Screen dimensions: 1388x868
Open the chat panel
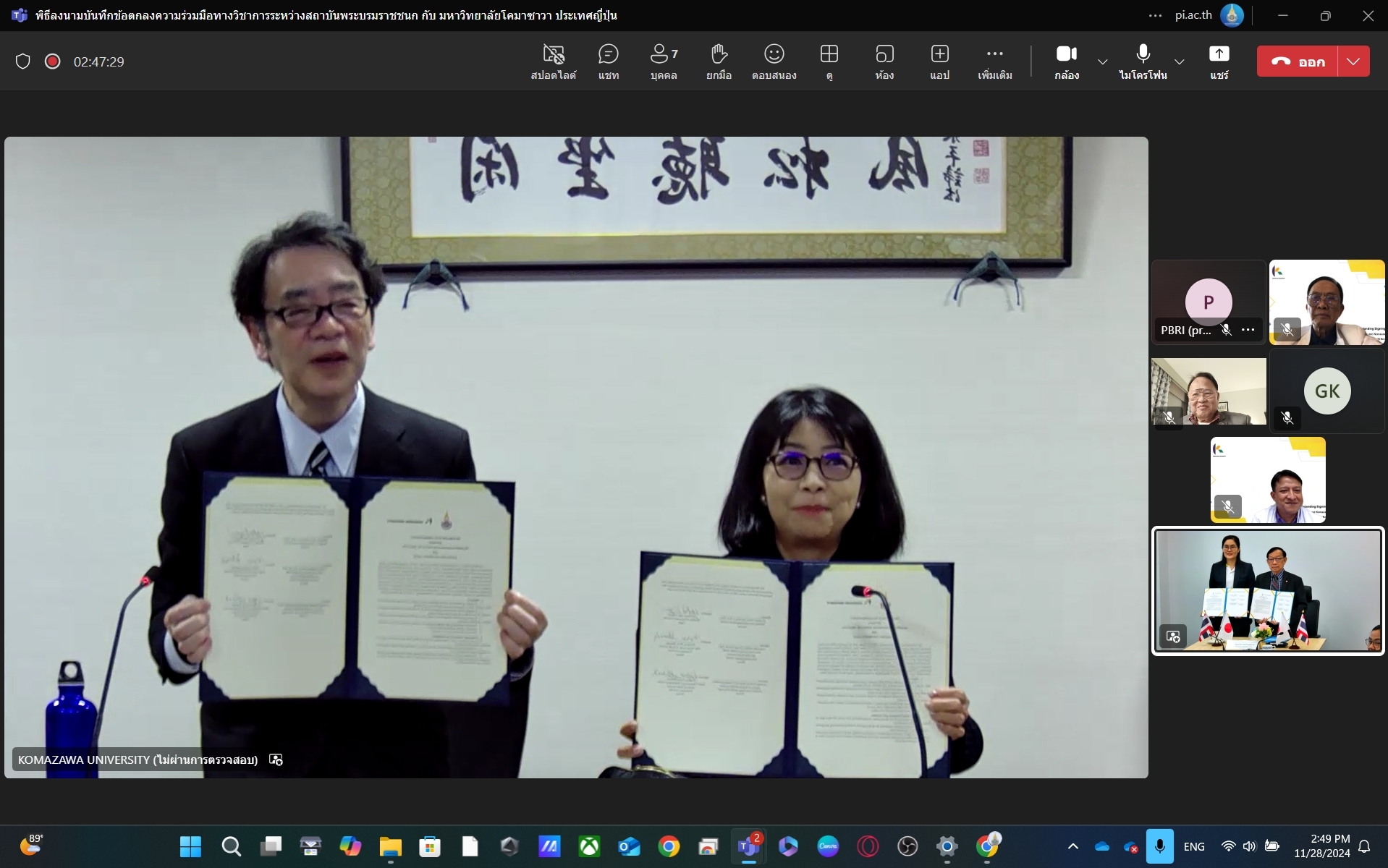click(608, 61)
